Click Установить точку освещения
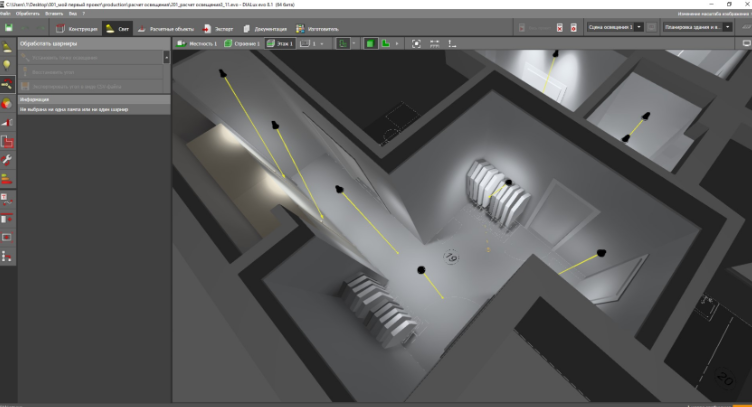 pos(91,58)
